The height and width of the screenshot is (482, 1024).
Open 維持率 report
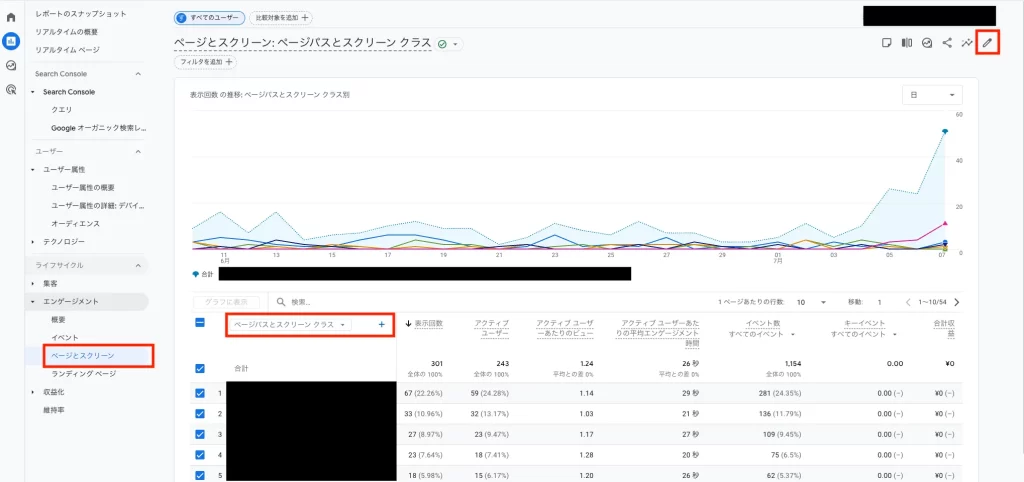click(x=54, y=410)
